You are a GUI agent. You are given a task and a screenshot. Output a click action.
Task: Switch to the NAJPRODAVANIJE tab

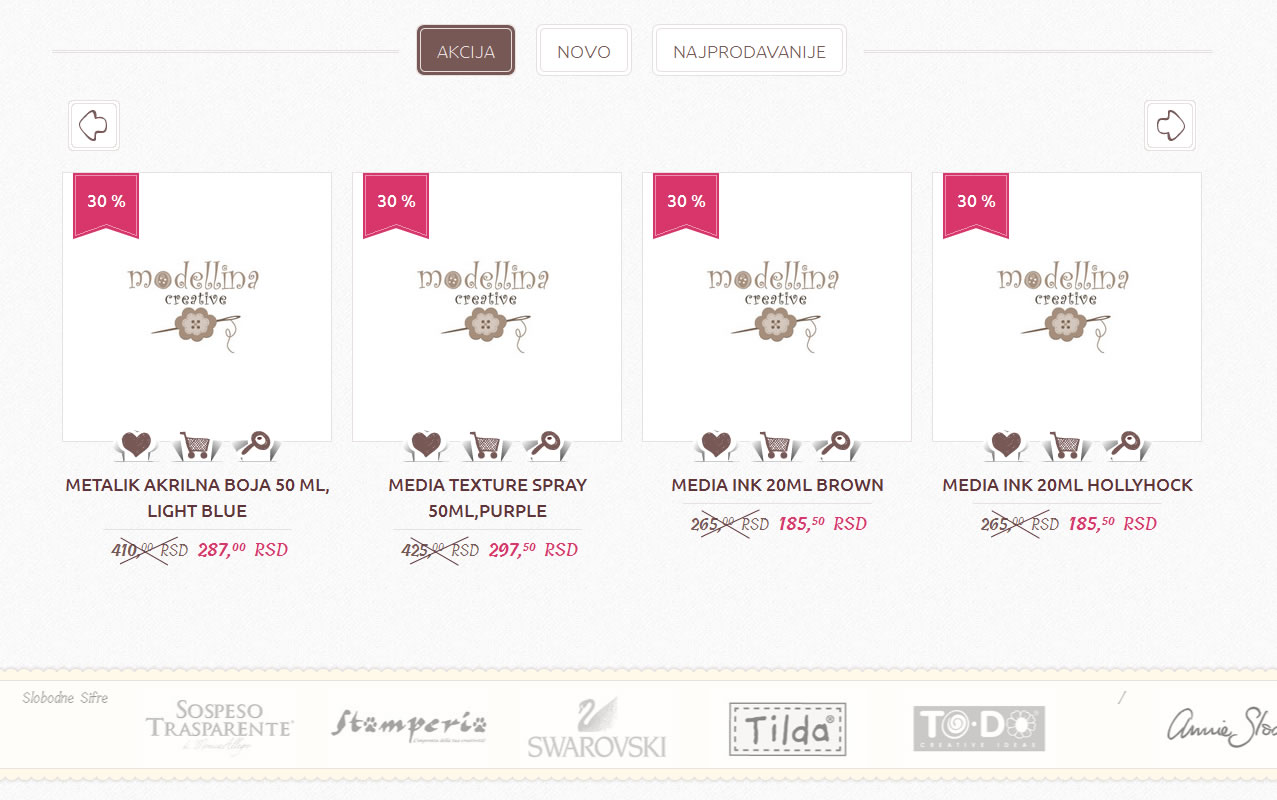pos(750,51)
